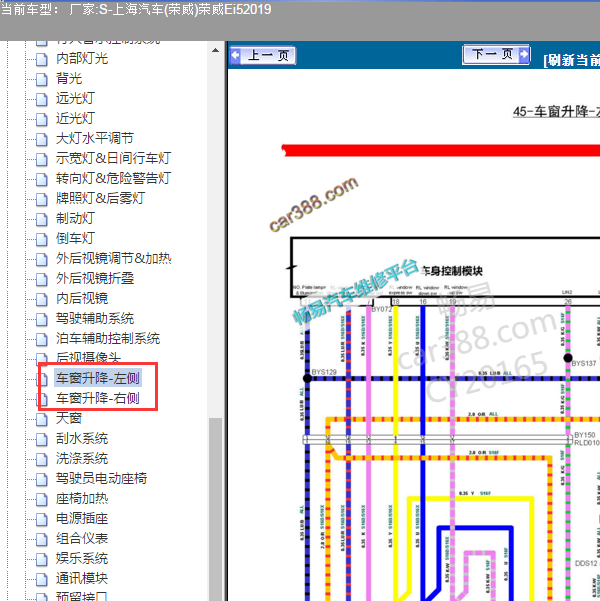600x601 pixels.
Task: Select the 制动灯 entry
Action: point(75,218)
